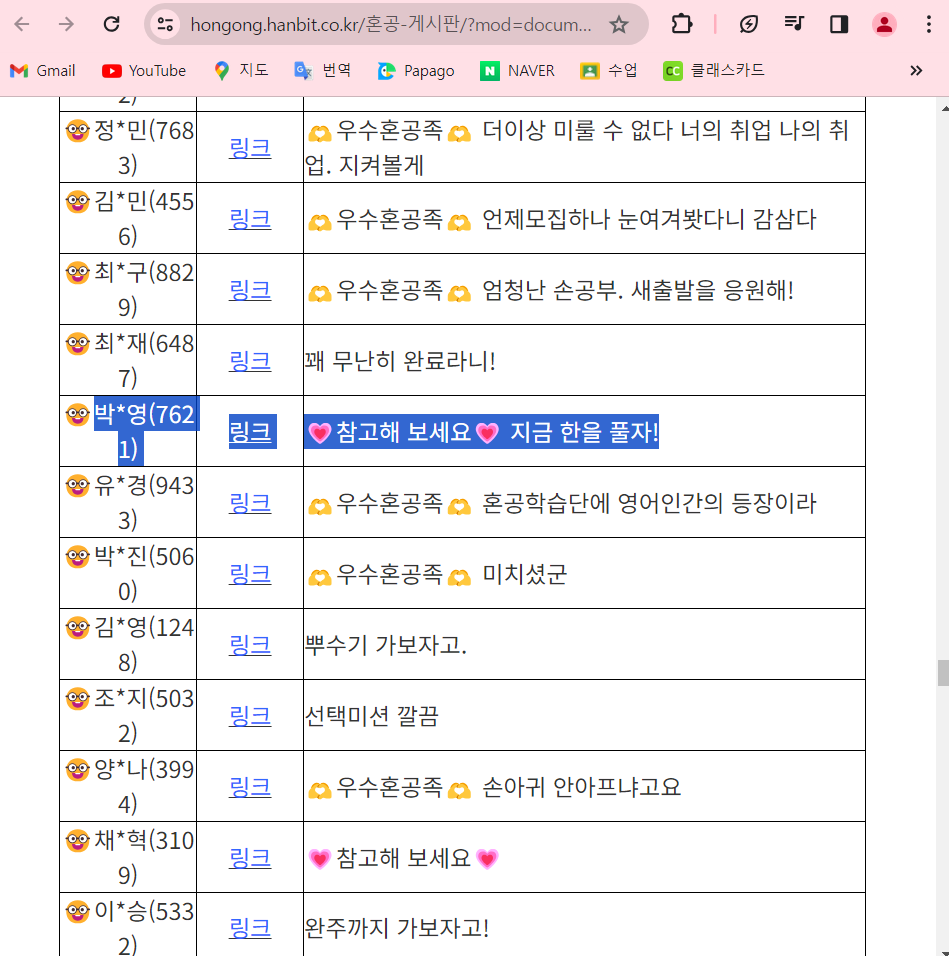Image resolution: width=949 pixels, height=956 pixels.
Task: Open the Papago bookmark
Action: tap(416, 71)
